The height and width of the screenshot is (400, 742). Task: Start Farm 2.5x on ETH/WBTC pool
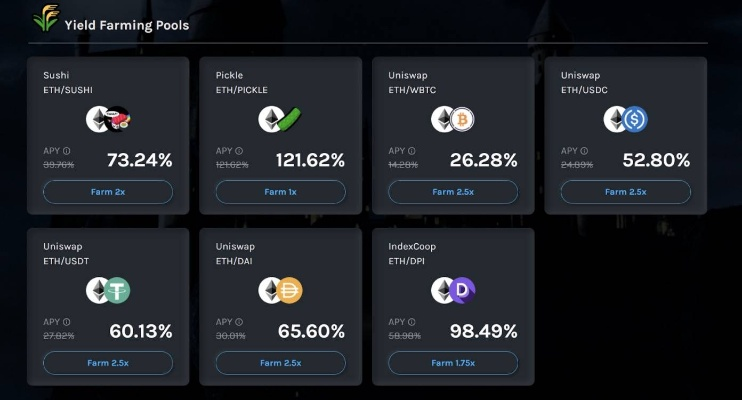[x=453, y=192]
